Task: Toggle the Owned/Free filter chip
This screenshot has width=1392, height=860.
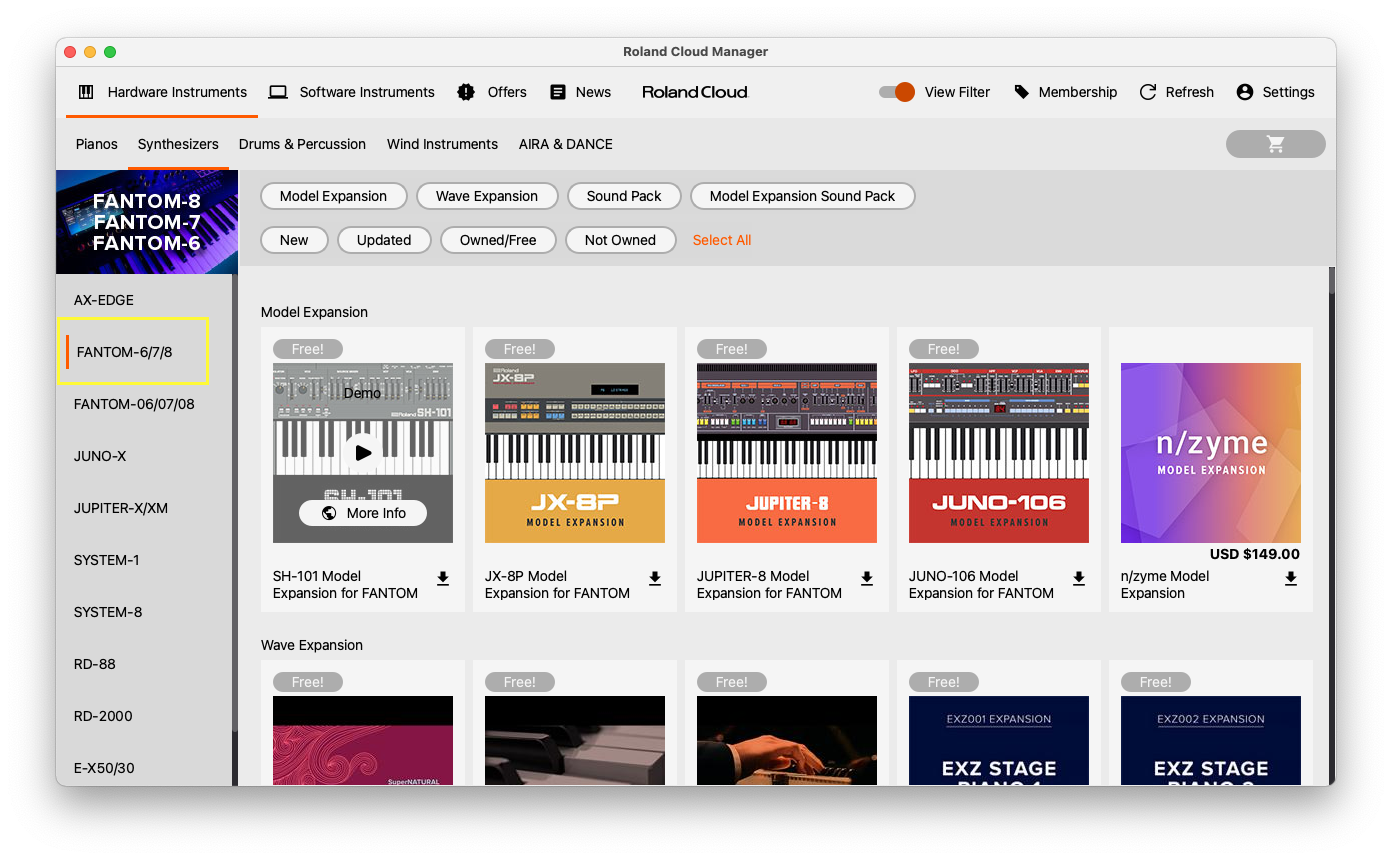Action: 498,240
